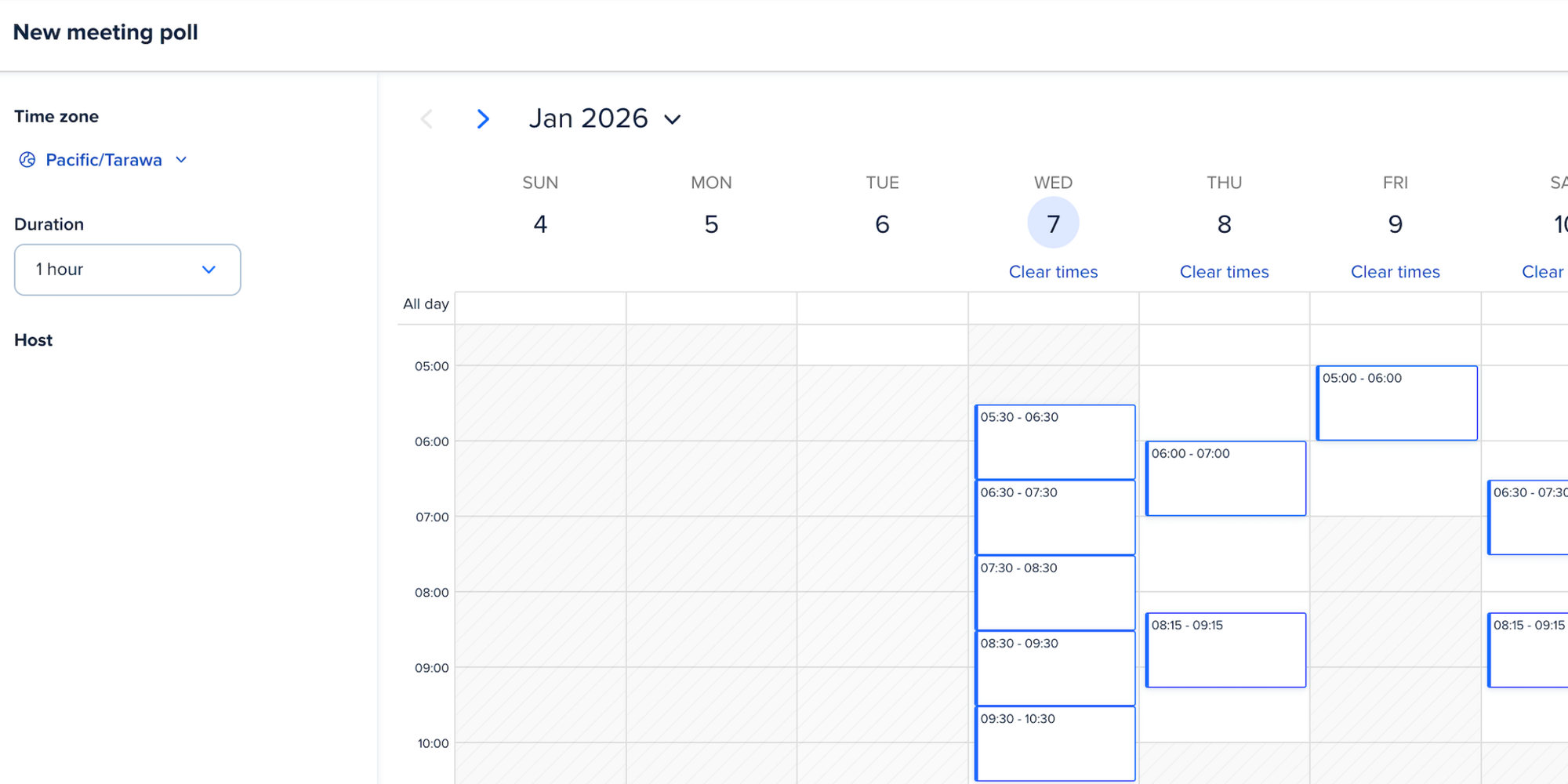The height and width of the screenshot is (784, 1568).
Task: Select the 07:30 - 08:30 slot on Wednesday
Action: [1055, 592]
